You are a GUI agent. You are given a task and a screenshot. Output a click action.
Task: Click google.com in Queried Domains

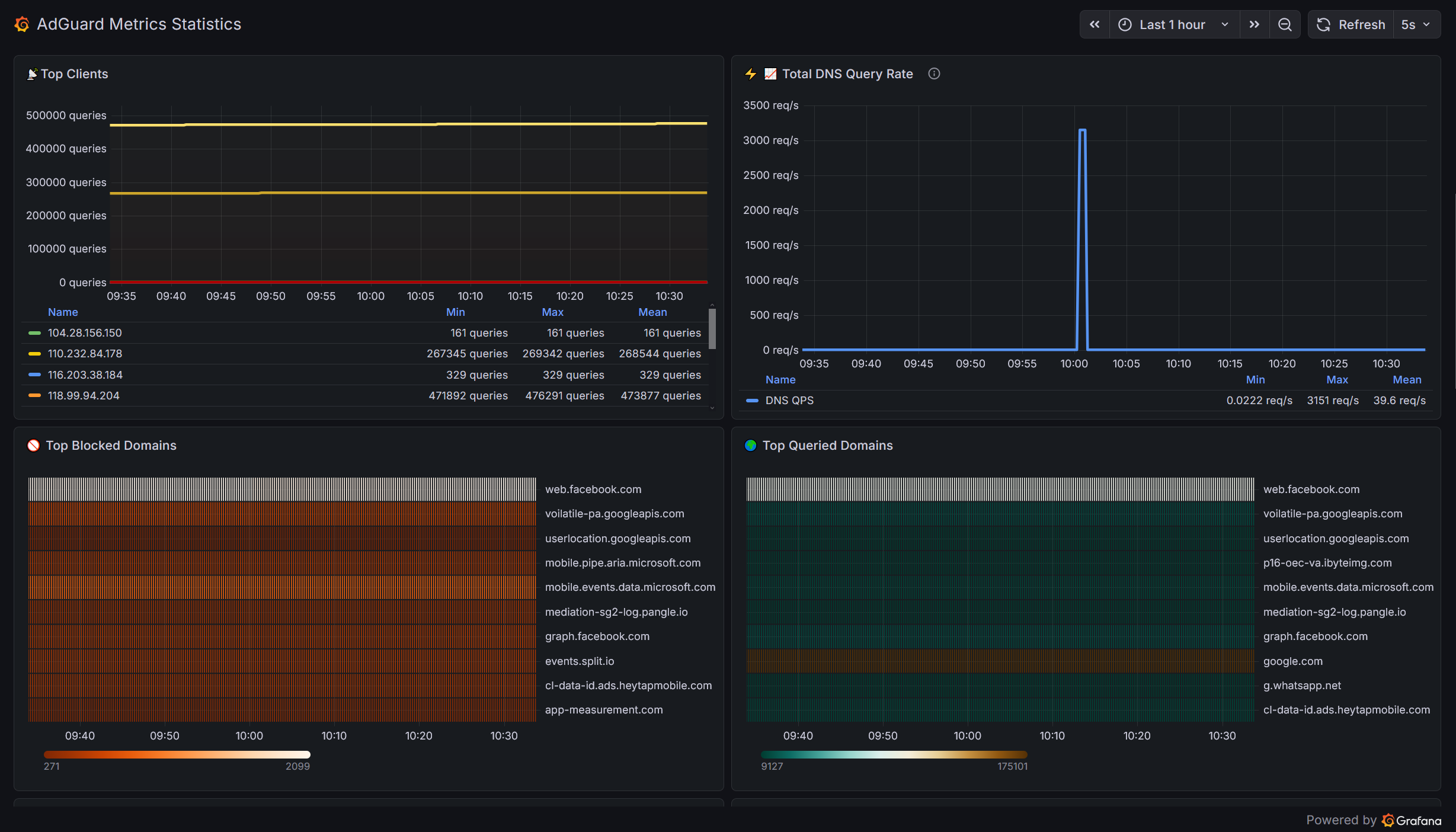point(1292,661)
